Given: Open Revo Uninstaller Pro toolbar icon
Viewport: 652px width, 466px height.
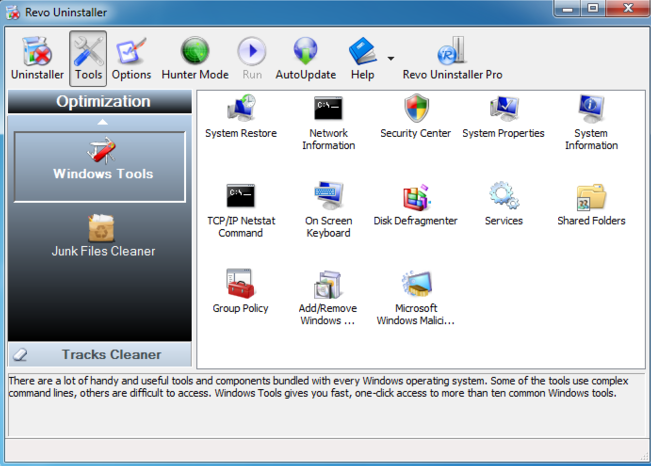Looking at the screenshot, I should coord(452,51).
